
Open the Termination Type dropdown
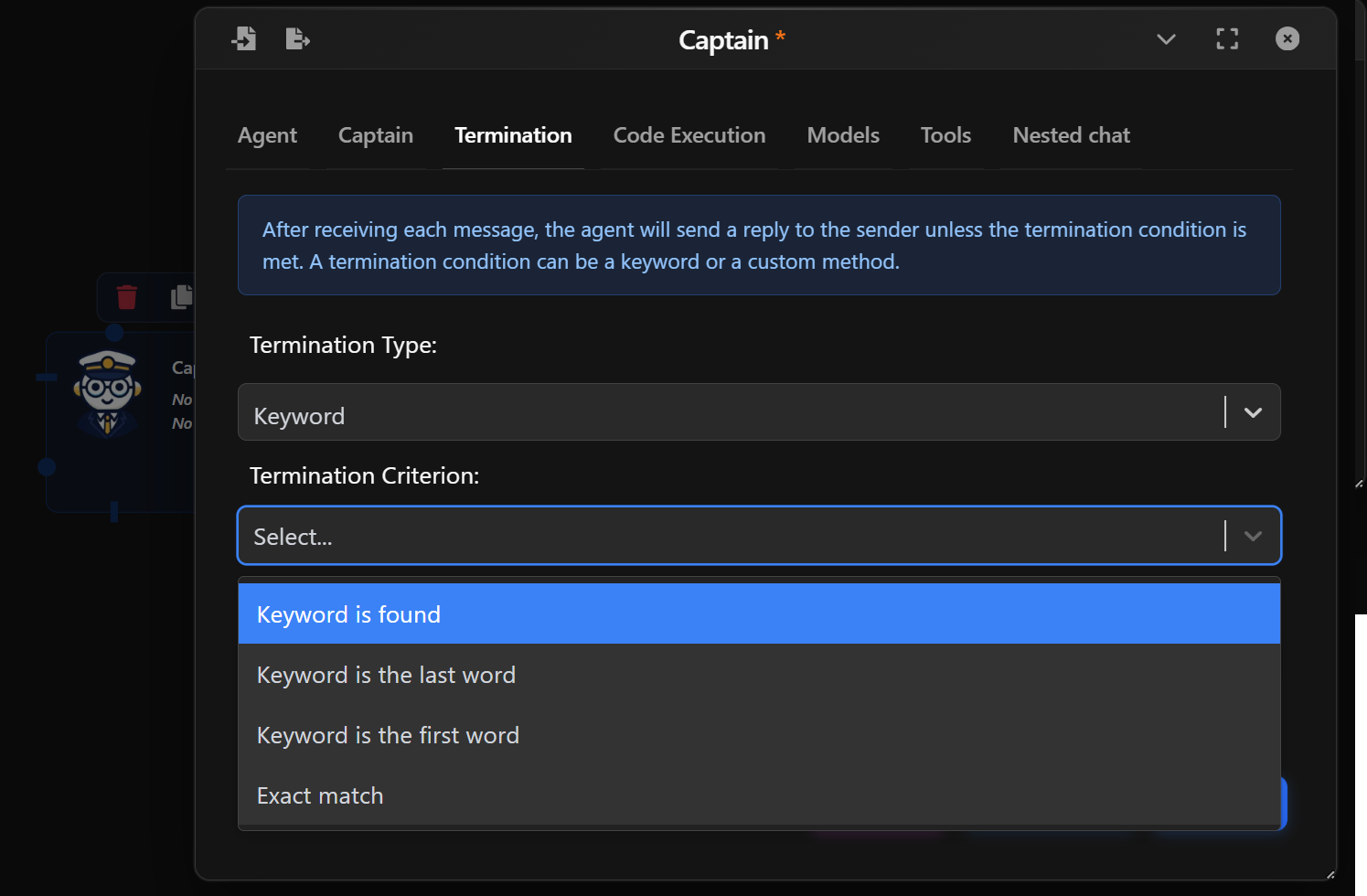pyautogui.click(x=1252, y=412)
